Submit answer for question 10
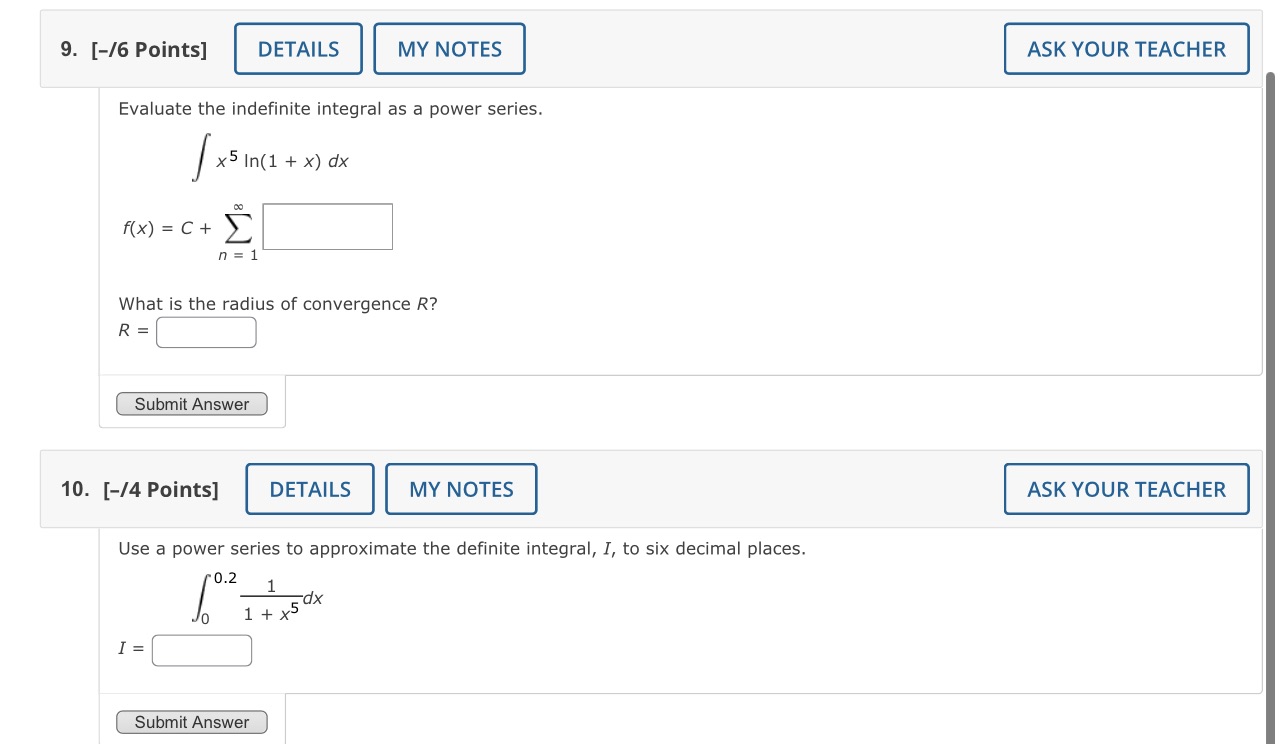1284x744 pixels. click(x=192, y=721)
